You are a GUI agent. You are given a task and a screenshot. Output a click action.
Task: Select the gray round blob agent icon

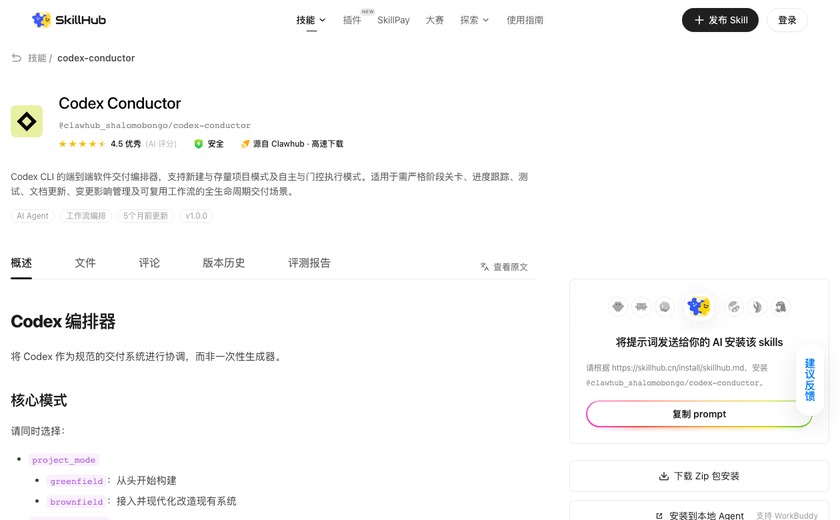pos(665,307)
